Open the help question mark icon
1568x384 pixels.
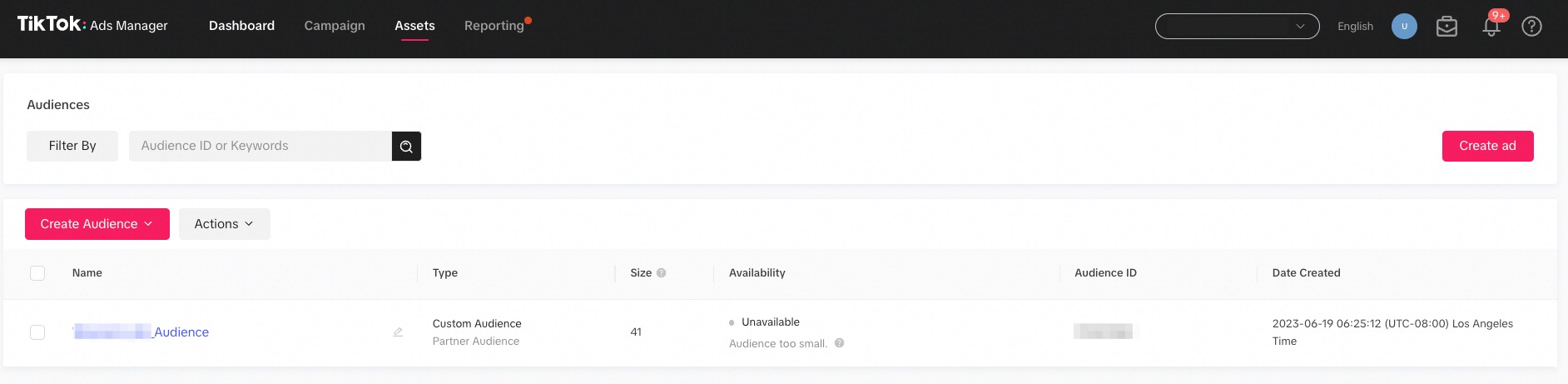click(1531, 27)
